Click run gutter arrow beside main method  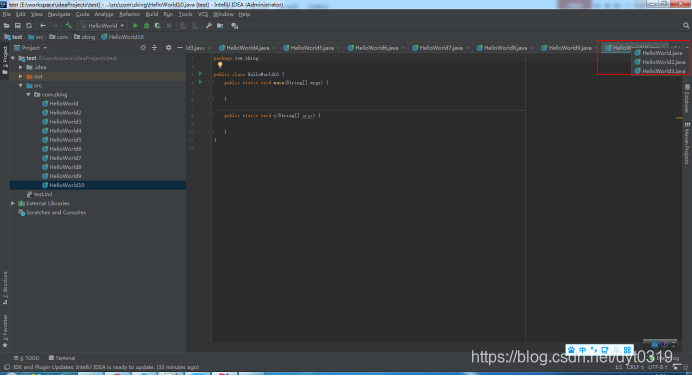[200, 82]
